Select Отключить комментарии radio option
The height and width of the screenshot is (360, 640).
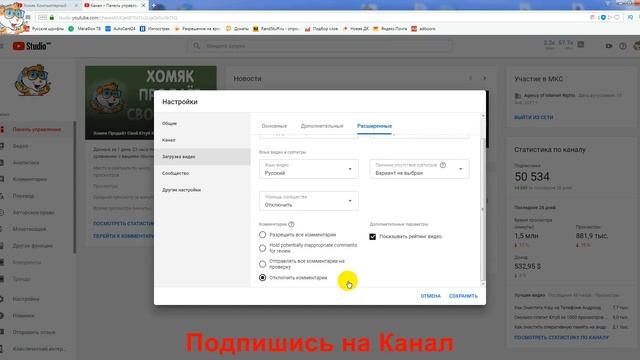pos(262,278)
